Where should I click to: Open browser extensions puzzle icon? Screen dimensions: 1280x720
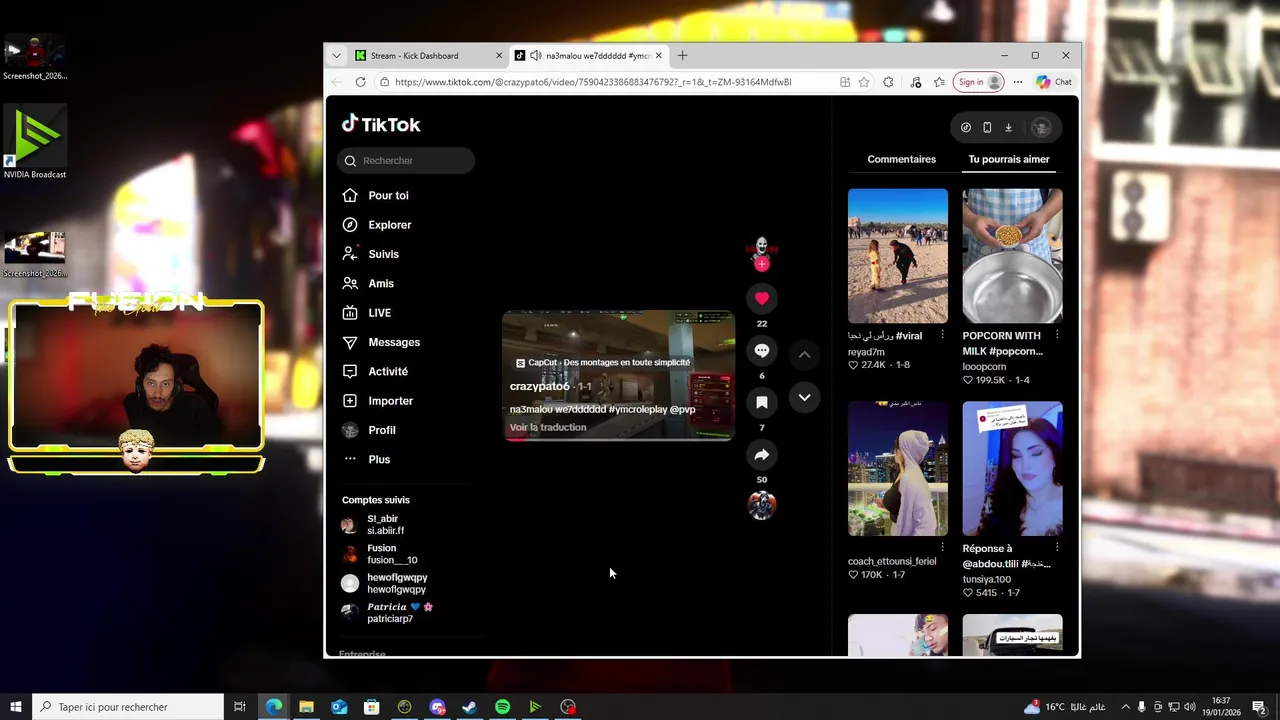[888, 82]
